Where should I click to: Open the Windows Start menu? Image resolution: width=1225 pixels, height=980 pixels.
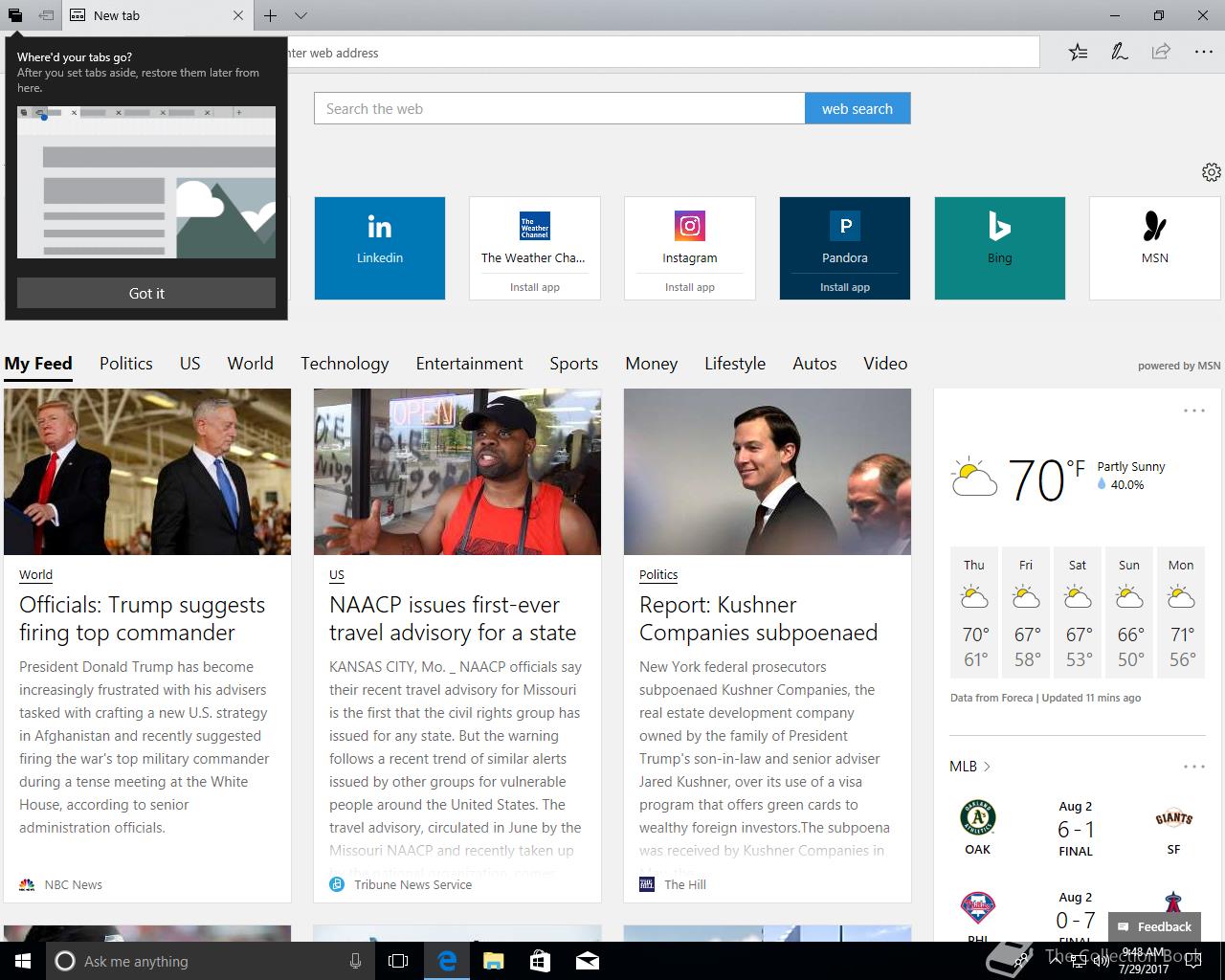pyautogui.click(x=23, y=961)
